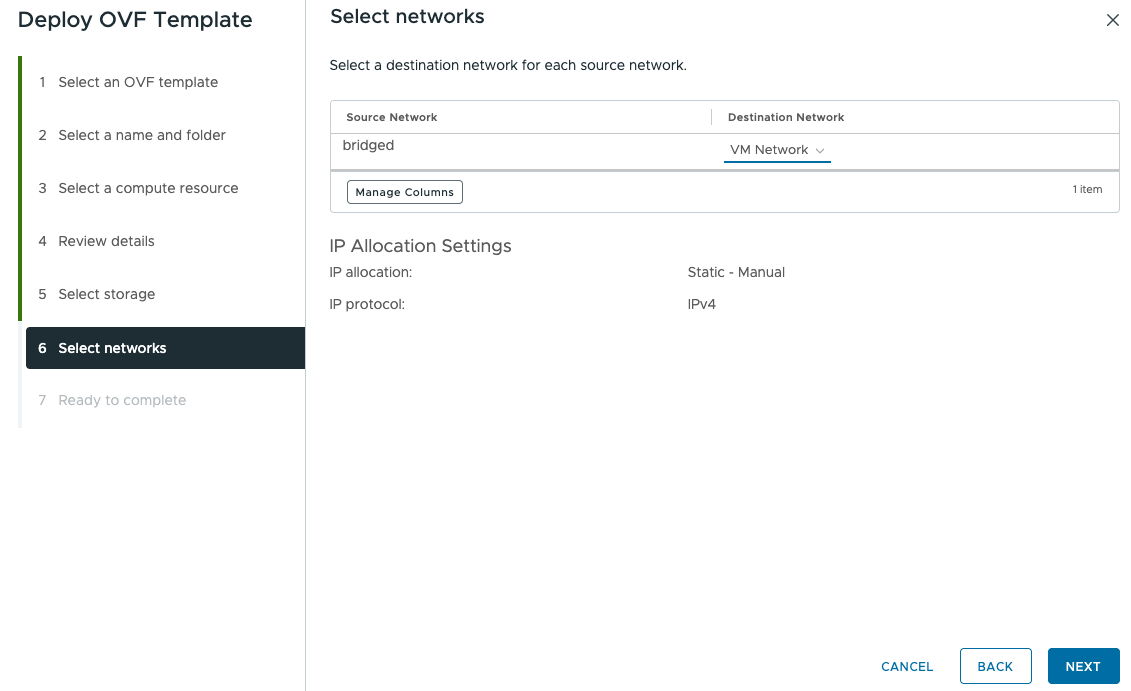Select the current step 6 Select networks

(112, 347)
